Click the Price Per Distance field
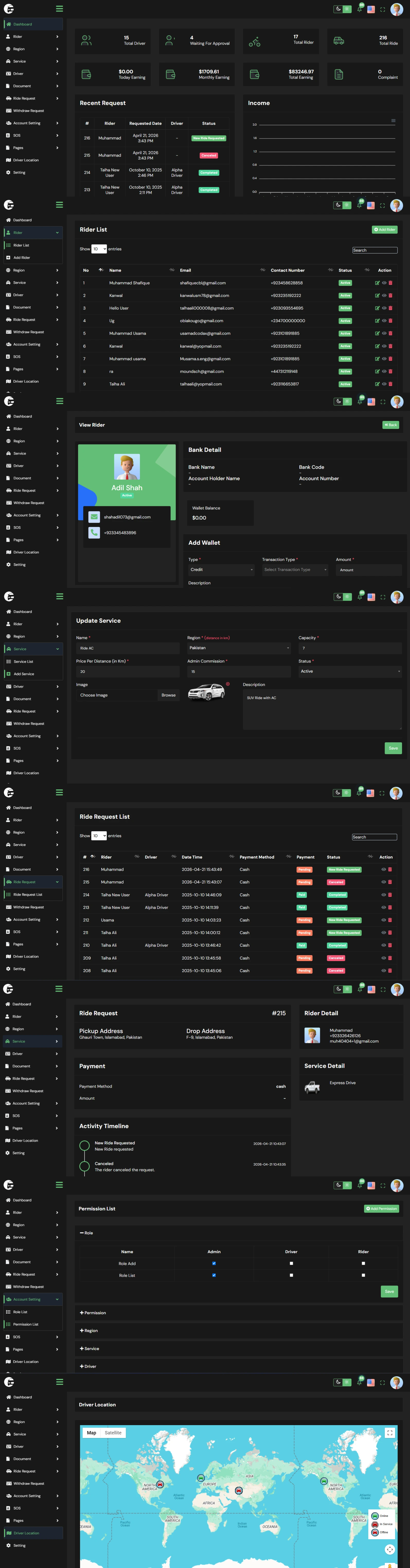 point(128,671)
